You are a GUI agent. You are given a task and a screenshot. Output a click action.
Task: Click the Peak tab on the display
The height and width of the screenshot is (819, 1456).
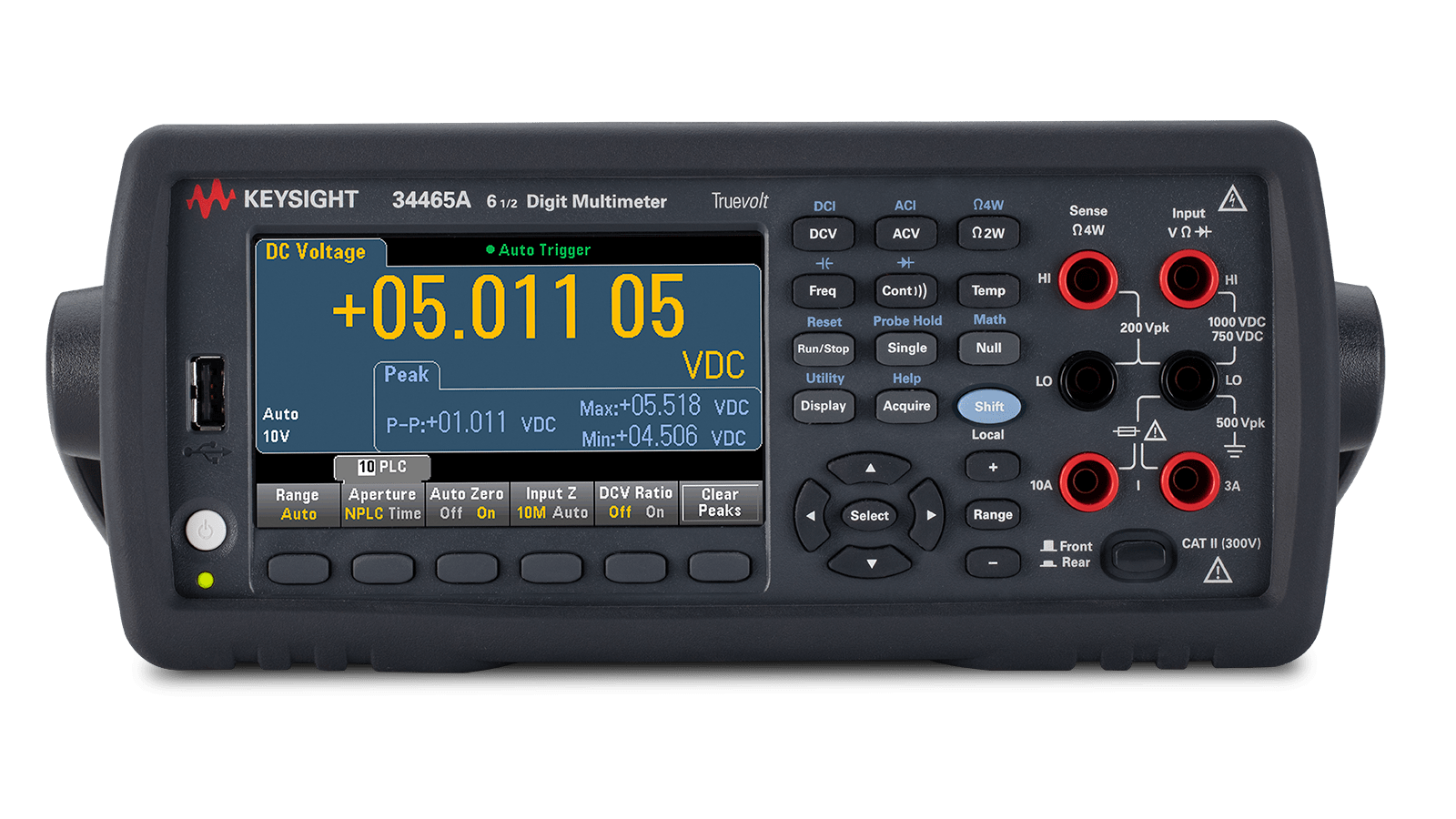(407, 375)
